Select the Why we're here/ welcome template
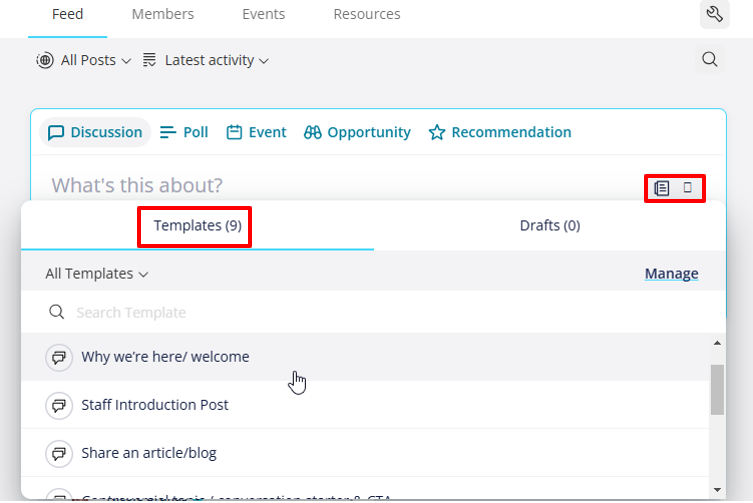Screen dimensions: 753x503 coord(365,357)
